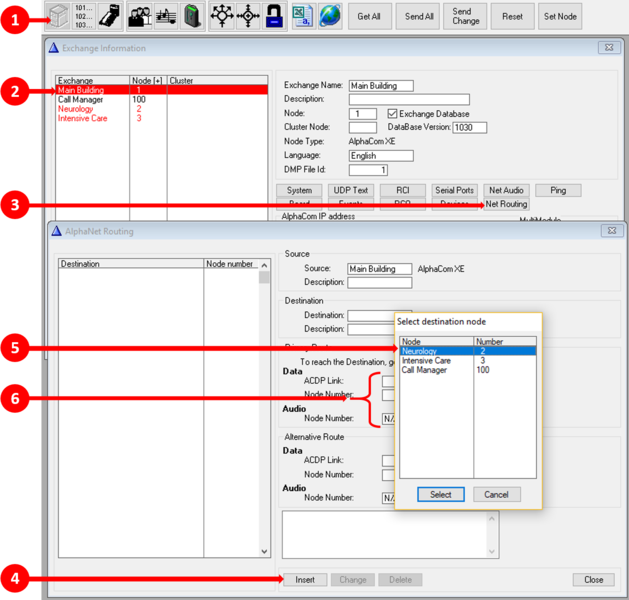Select Intensive Care exchange row

[x=162, y=118]
